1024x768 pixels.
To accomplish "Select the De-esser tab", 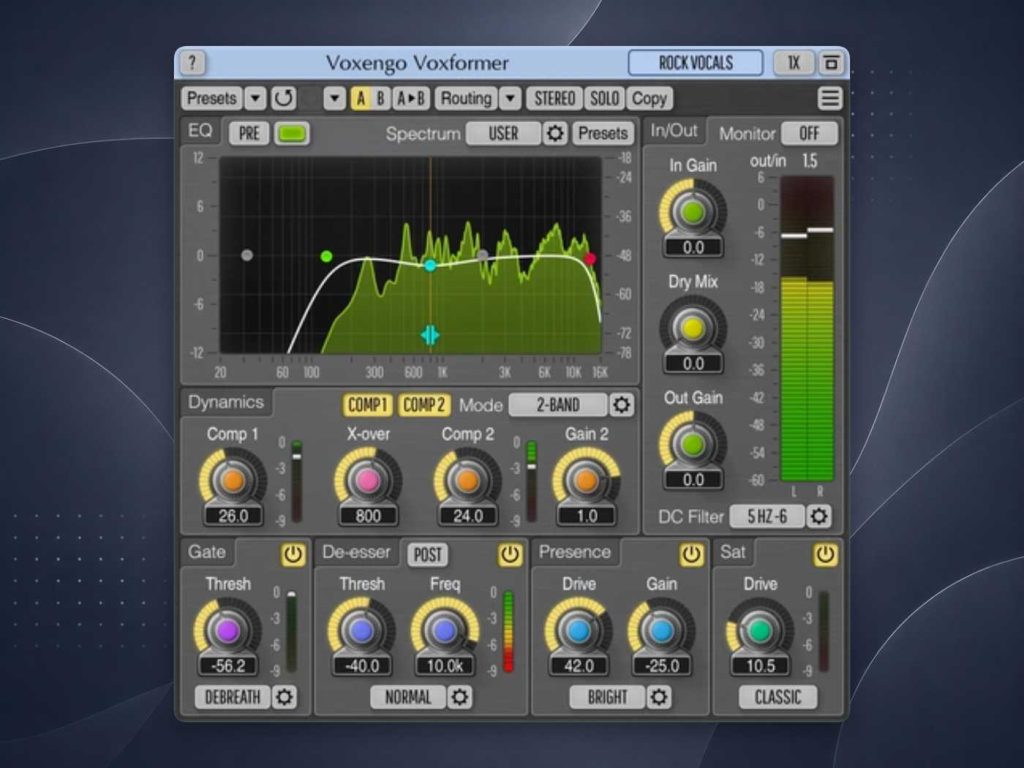I will 357,552.
